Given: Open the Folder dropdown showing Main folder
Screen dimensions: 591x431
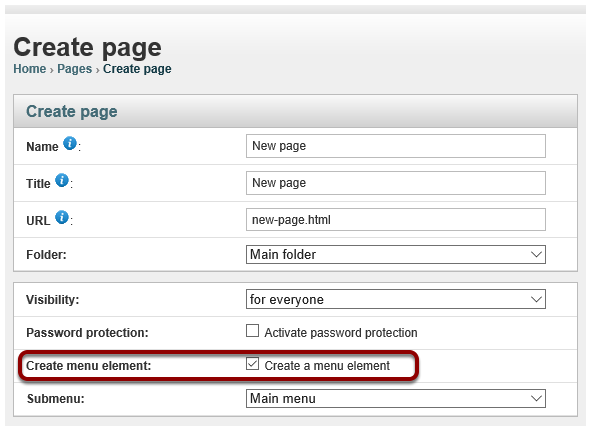Looking at the screenshot, I should pos(396,255).
